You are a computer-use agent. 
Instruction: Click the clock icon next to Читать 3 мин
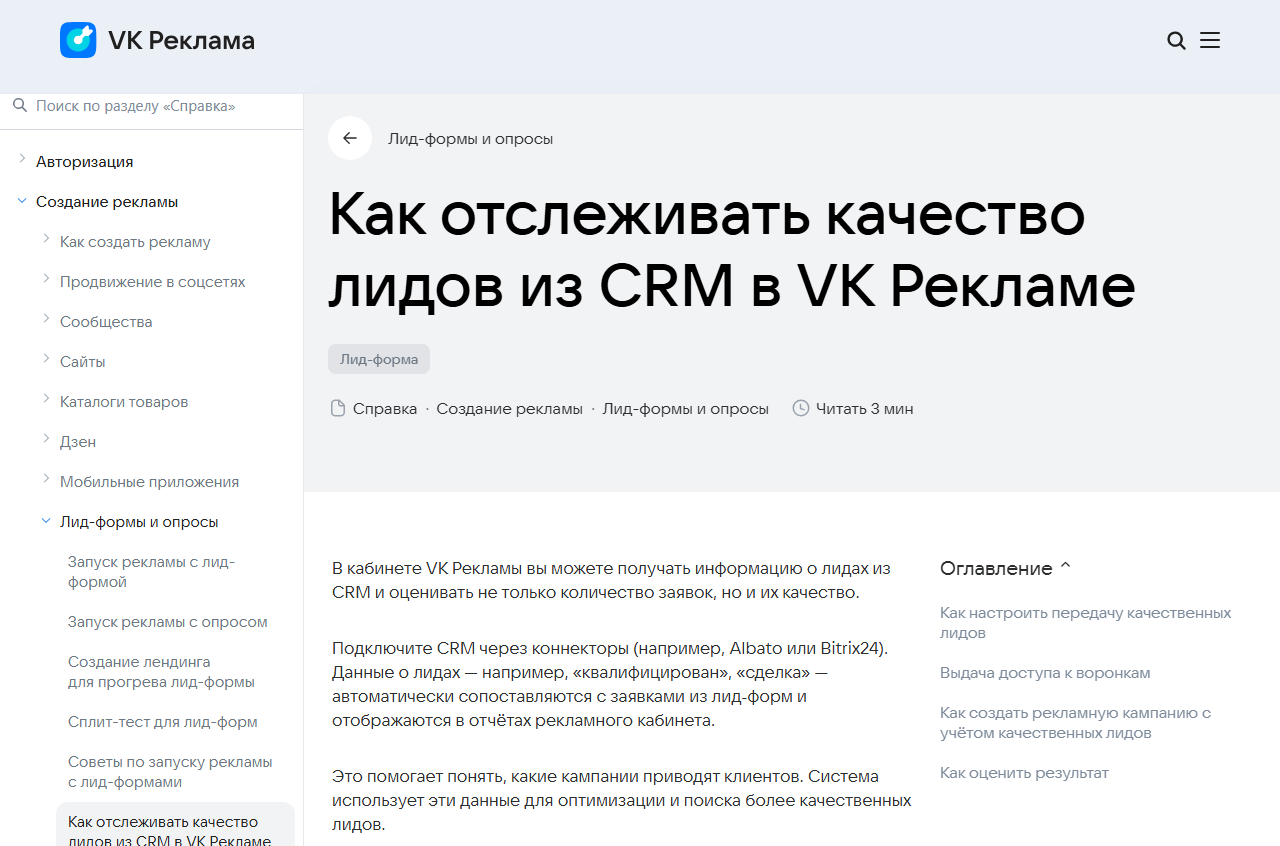(x=800, y=408)
